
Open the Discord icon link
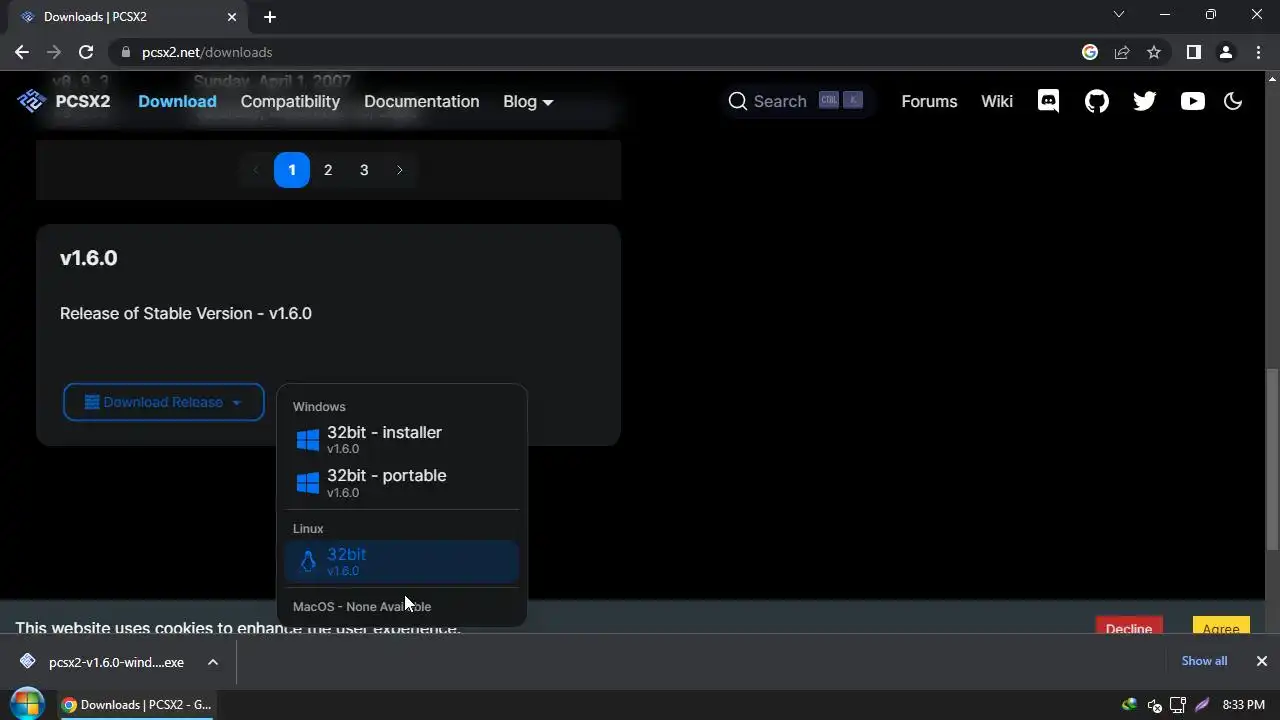1048,101
